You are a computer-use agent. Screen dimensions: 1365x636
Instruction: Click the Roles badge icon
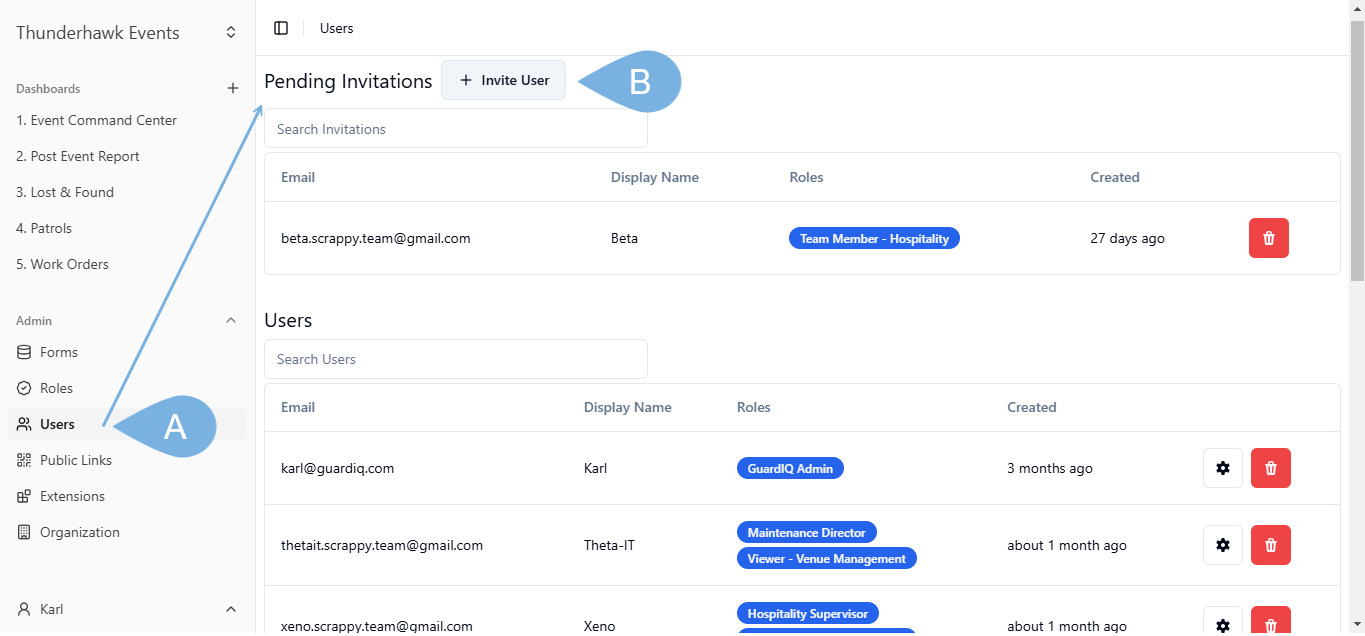click(24, 388)
